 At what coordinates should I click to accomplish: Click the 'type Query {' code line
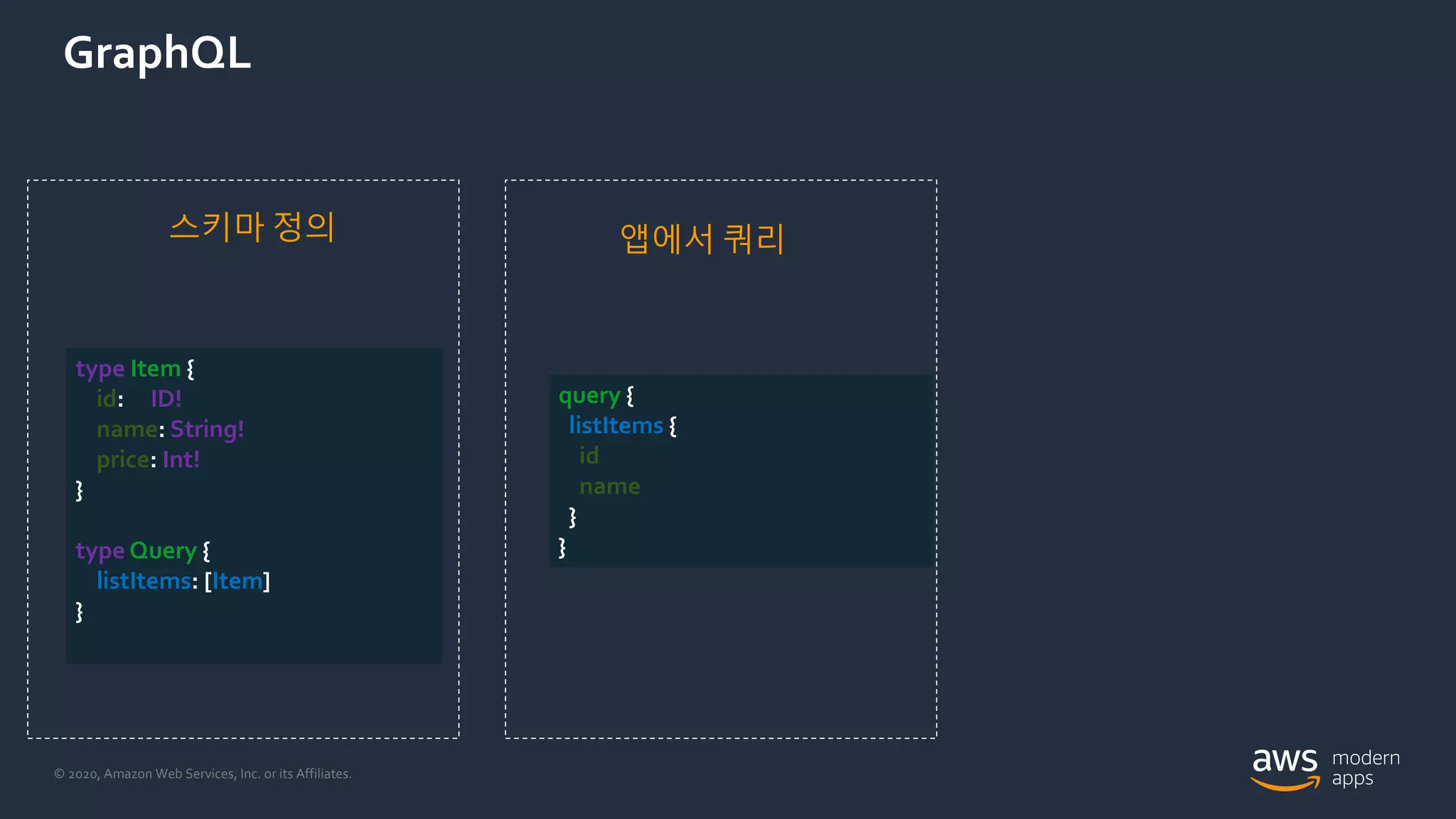coord(143,551)
